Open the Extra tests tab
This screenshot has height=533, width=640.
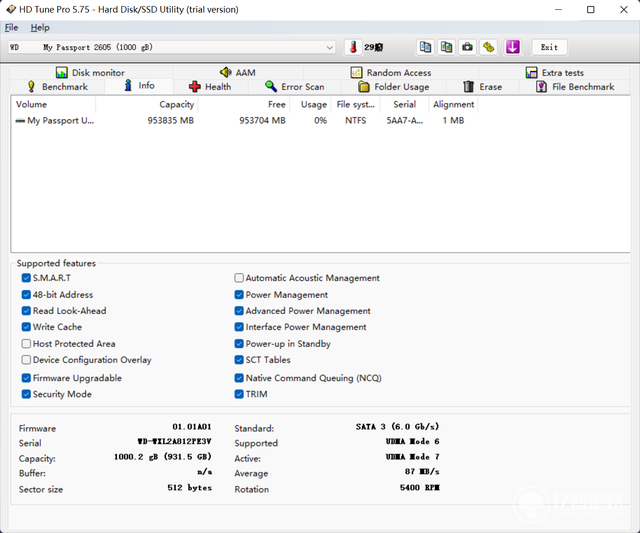pos(555,73)
